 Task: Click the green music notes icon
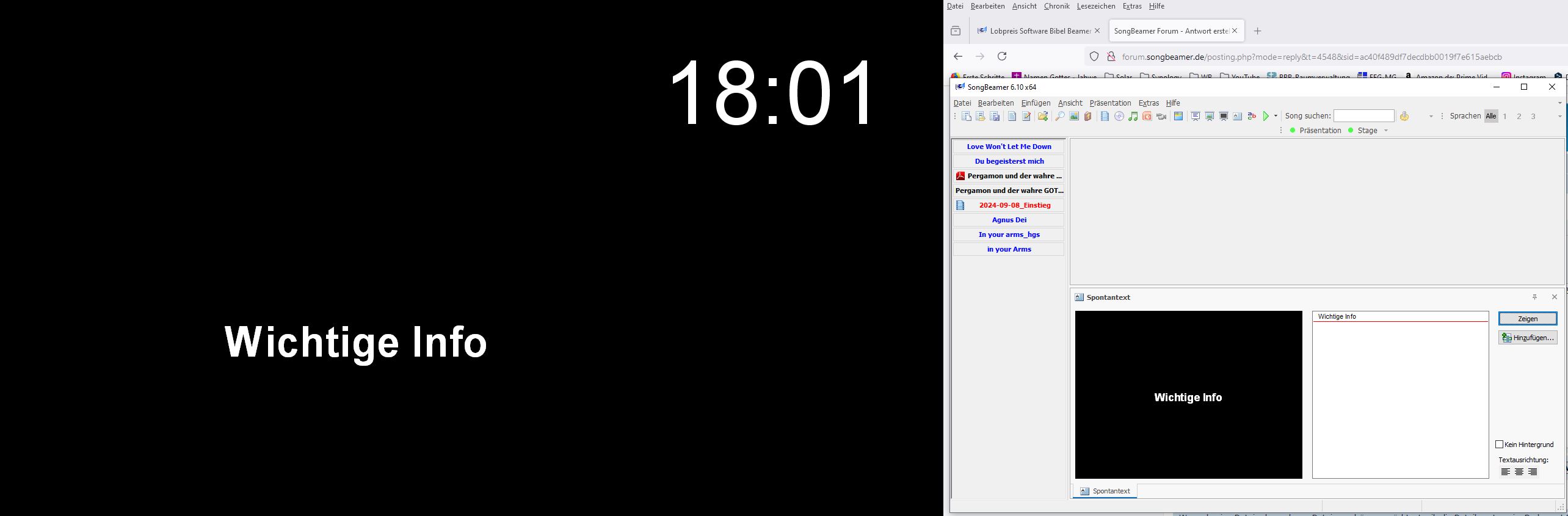[1133, 116]
